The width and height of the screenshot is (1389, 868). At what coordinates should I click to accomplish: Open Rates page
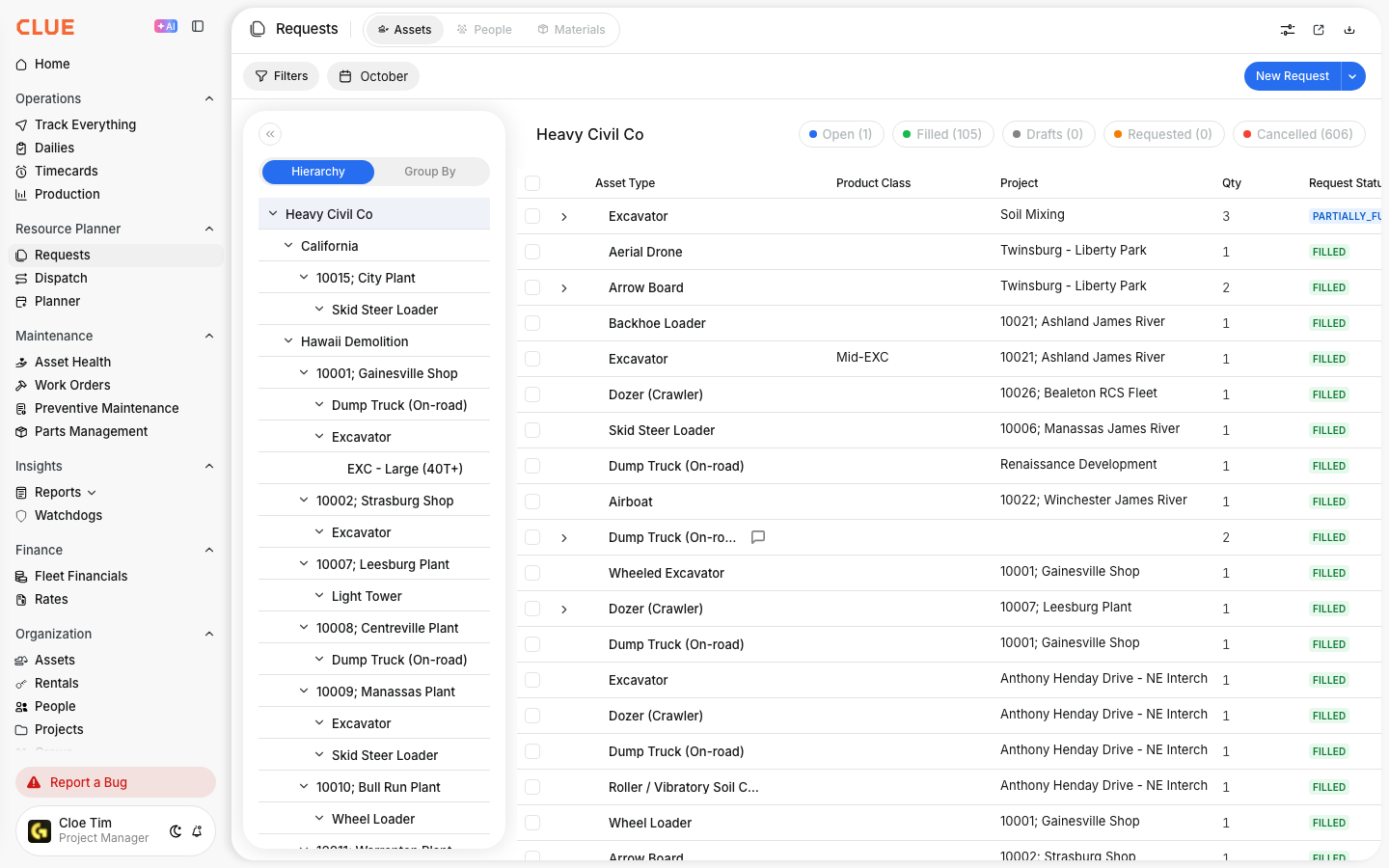click(x=51, y=599)
